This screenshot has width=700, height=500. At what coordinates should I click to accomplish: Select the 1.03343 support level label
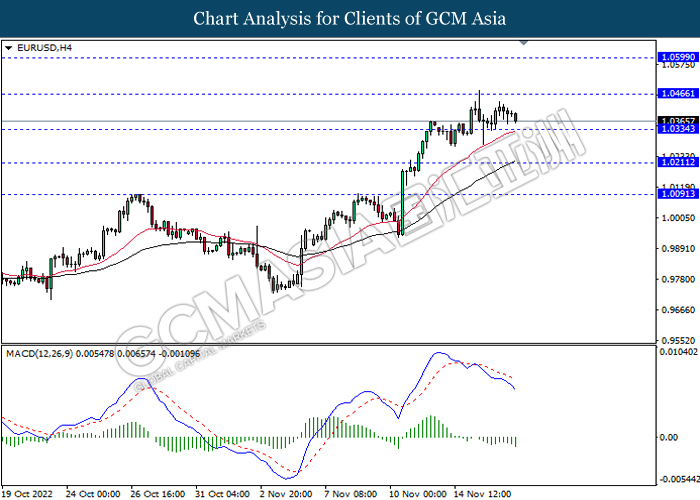[673, 129]
